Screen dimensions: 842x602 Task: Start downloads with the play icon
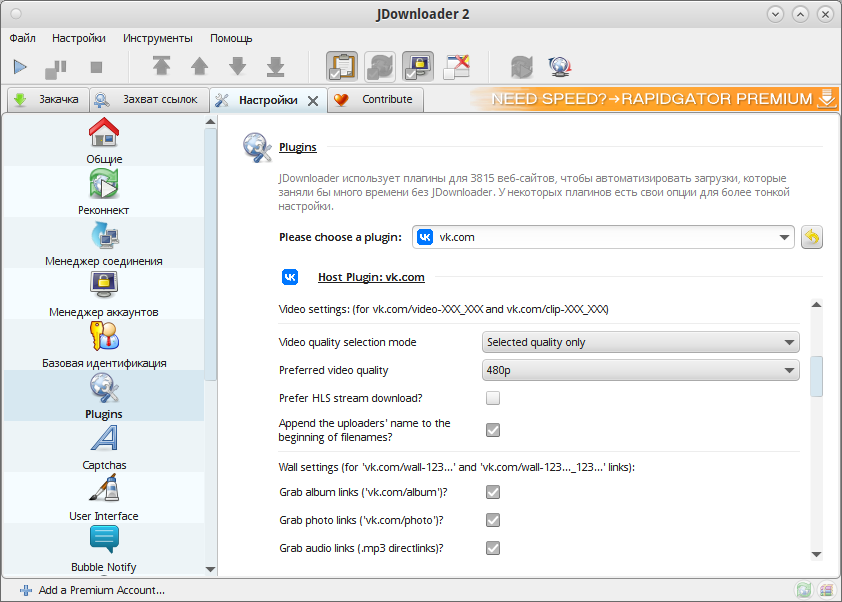(x=20, y=67)
